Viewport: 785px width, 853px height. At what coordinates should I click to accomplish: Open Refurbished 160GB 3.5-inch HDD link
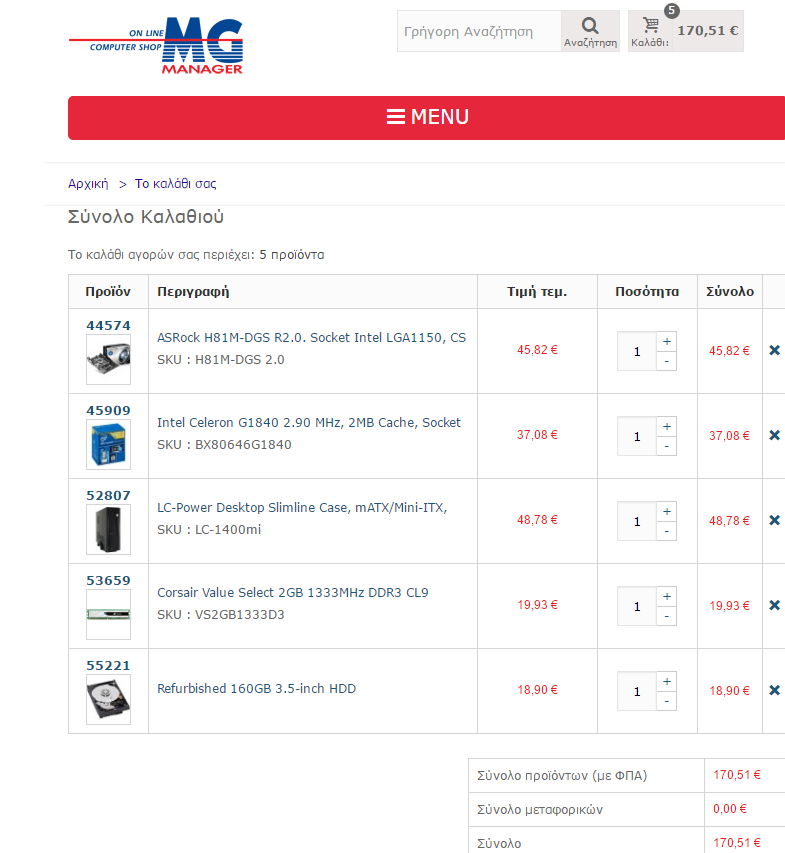[x=256, y=689]
